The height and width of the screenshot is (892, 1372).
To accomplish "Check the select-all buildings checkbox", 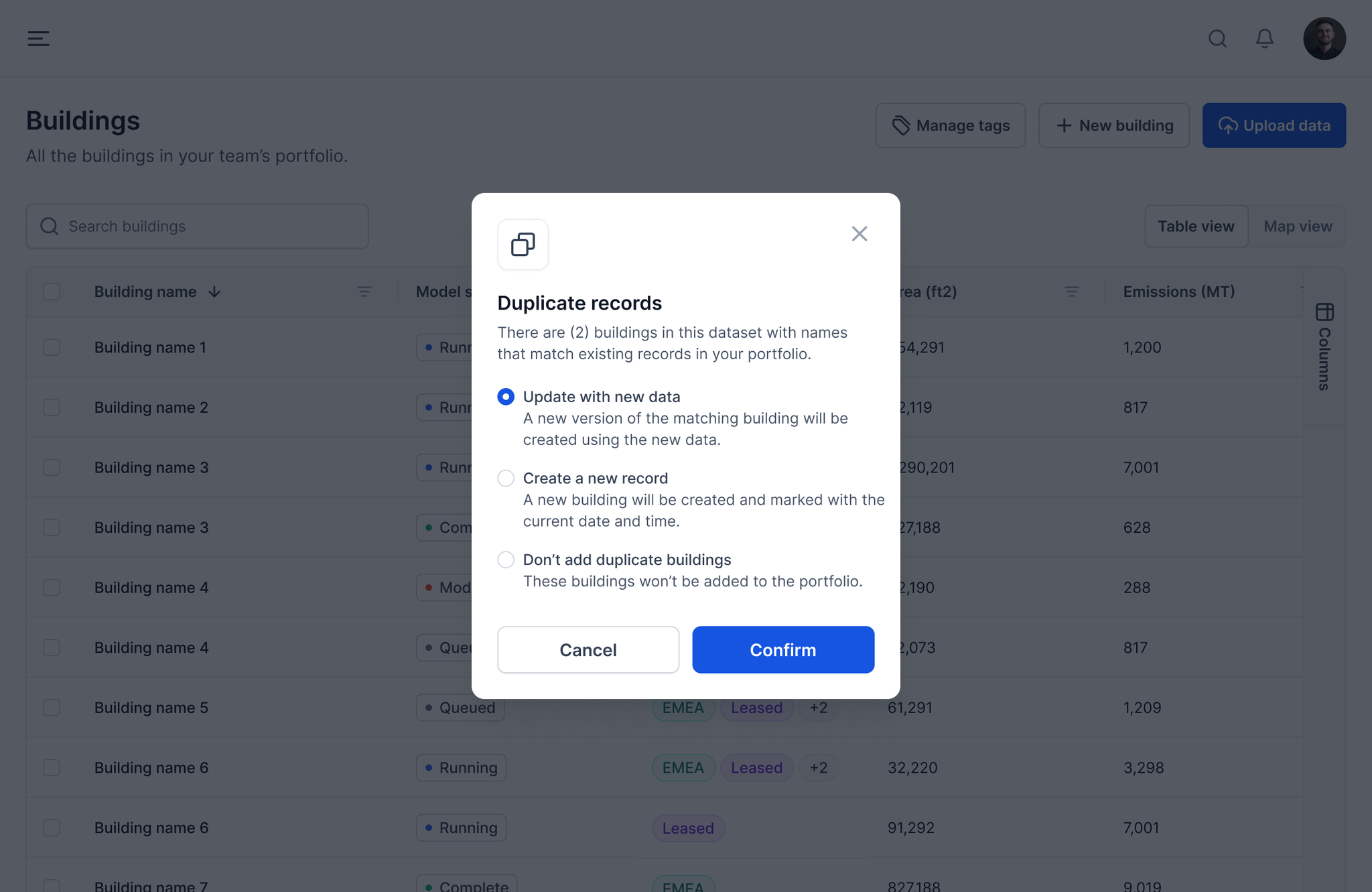I will point(52,292).
